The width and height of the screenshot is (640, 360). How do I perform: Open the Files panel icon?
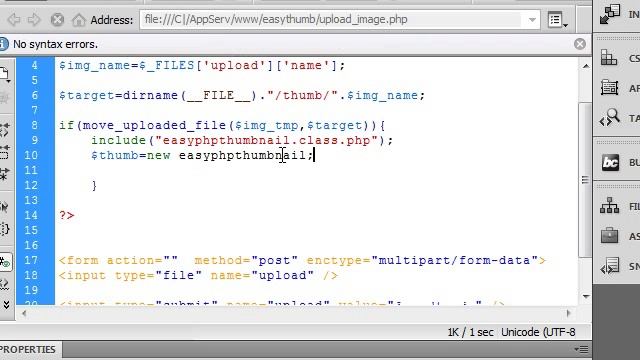tap(609, 206)
